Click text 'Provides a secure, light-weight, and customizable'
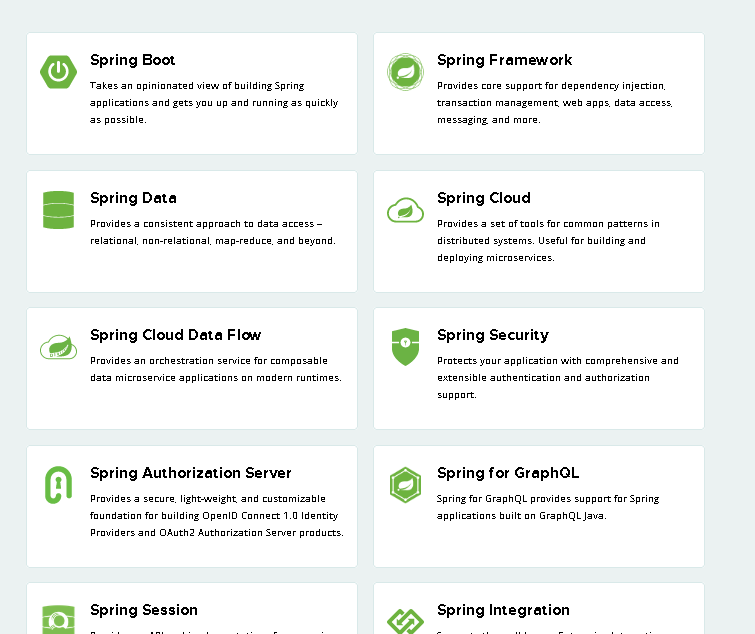Screen dimensions: 755x634 pyautogui.click(x=208, y=499)
